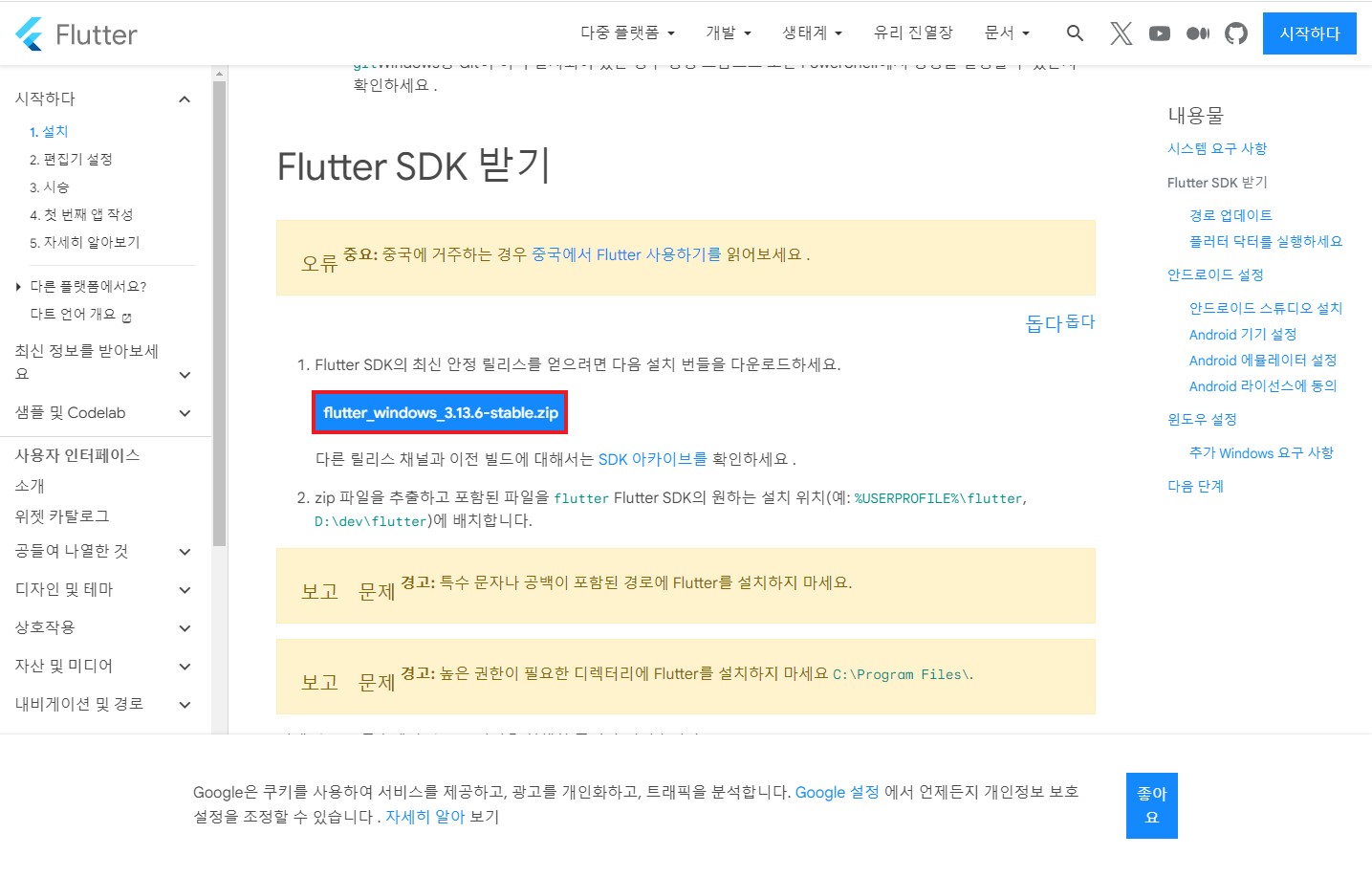Click the sidebar vertical scrollbar thumb
Screen dimensions: 1372x877
(220, 313)
